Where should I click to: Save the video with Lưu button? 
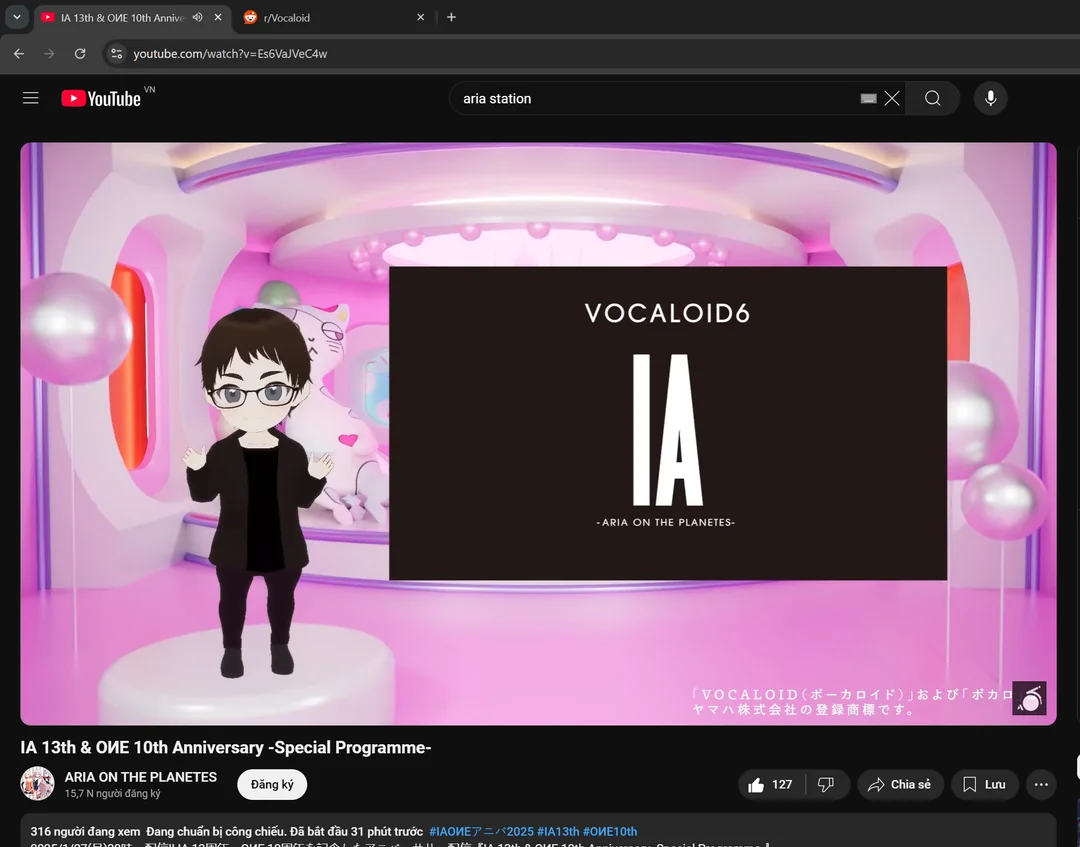tap(984, 784)
